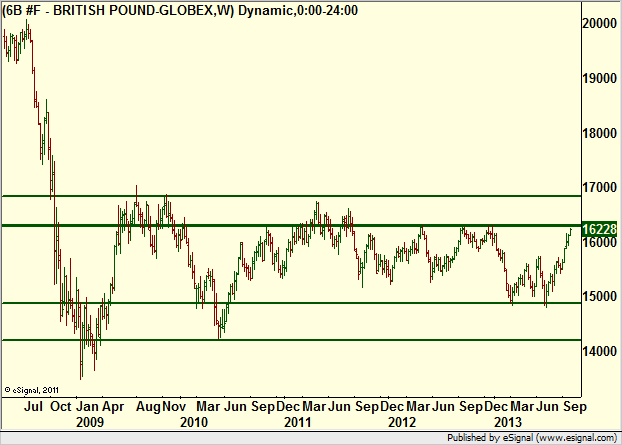This screenshot has height=445, width=622.
Task: Select the 2012 year label on time axis
Action: (402, 422)
